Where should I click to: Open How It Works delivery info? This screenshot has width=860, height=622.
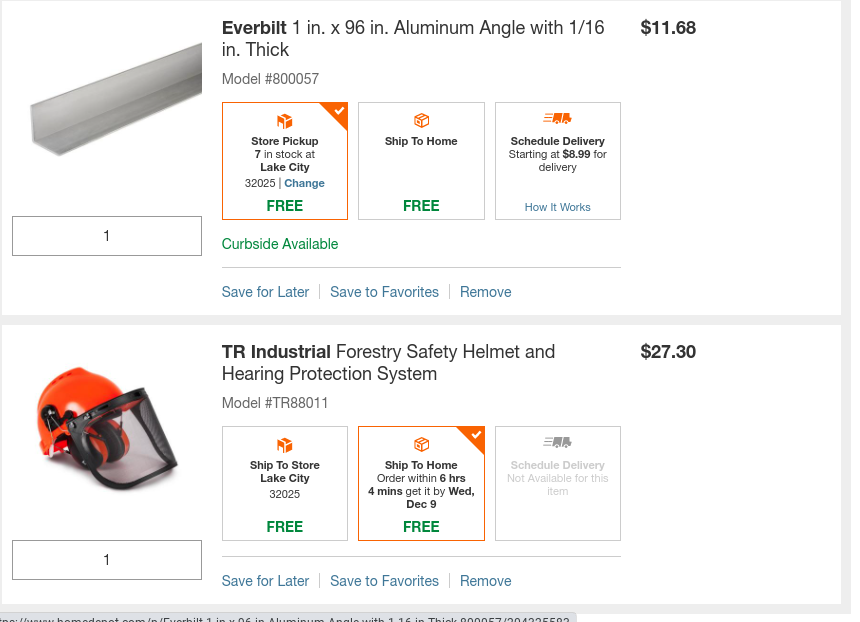click(557, 207)
